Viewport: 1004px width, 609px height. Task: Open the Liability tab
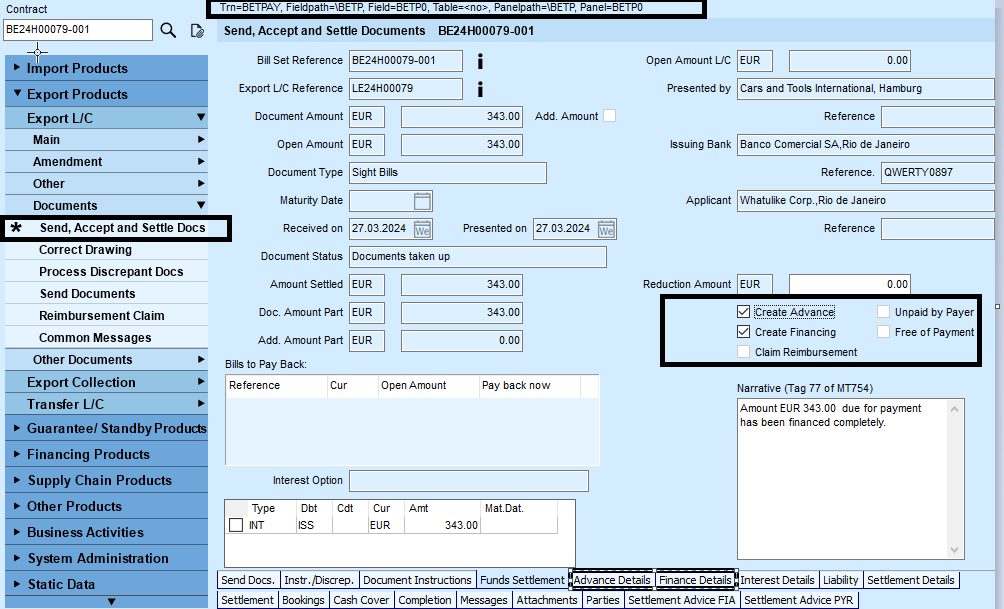841,580
